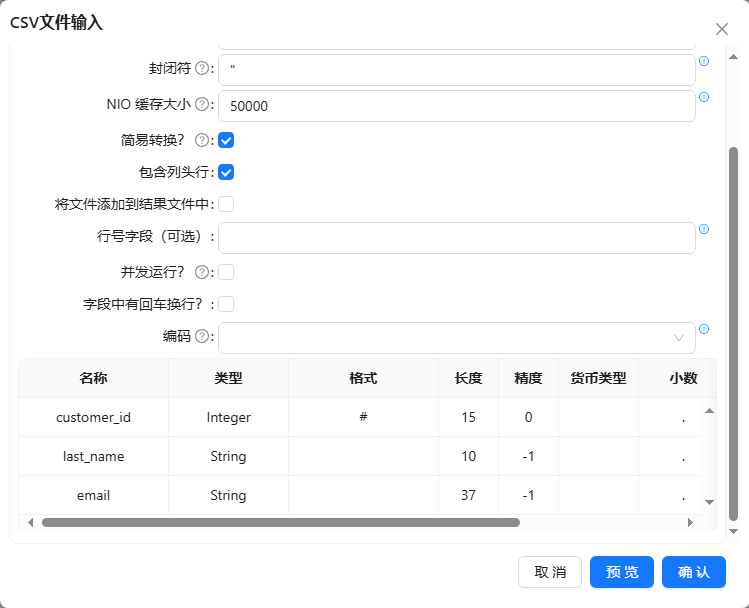Click help icon next to 封闭符 label
This screenshot has width=749, height=608.
[202, 69]
